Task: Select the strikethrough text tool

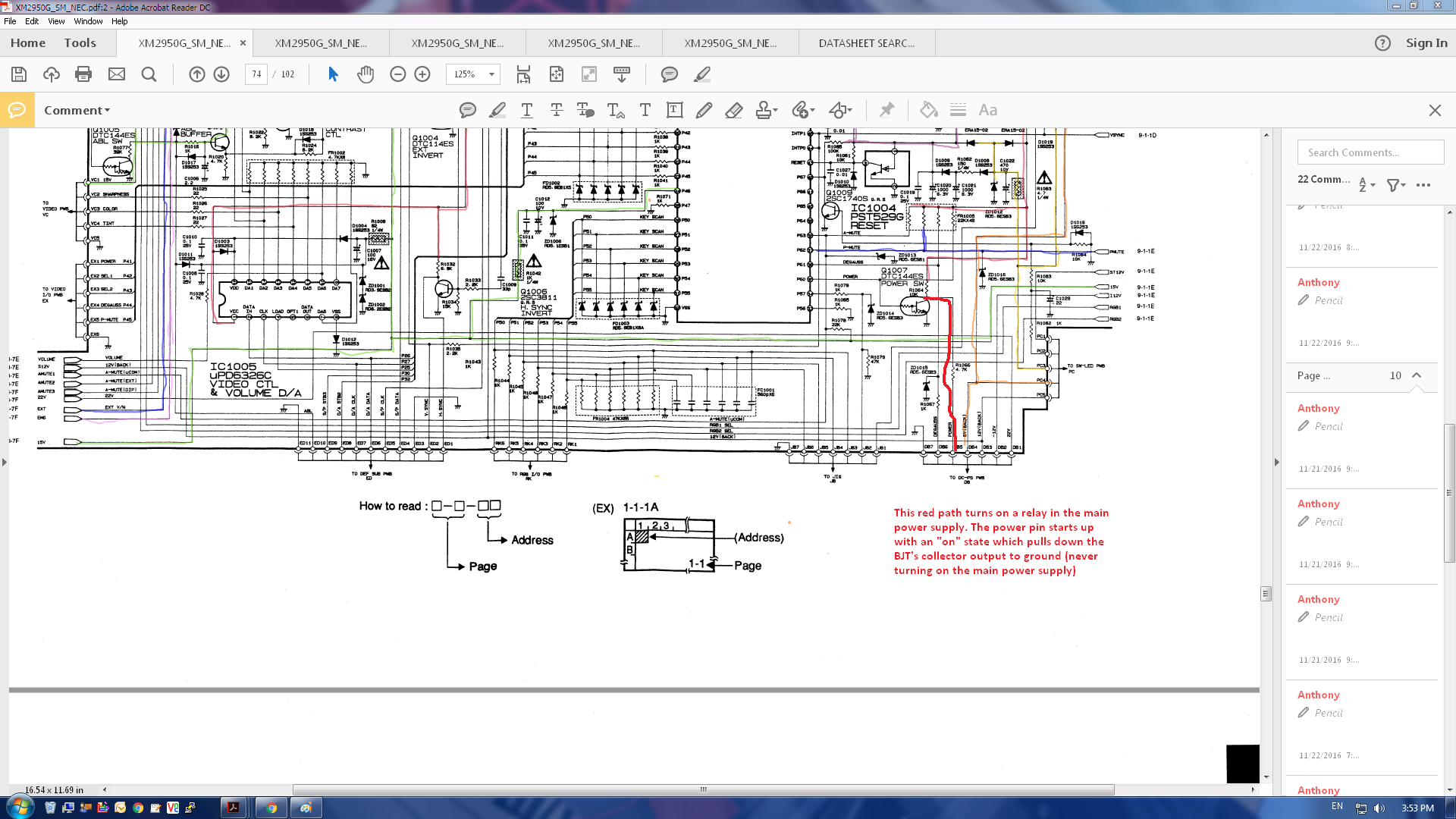Action: pyautogui.click(x=557, y=111)
